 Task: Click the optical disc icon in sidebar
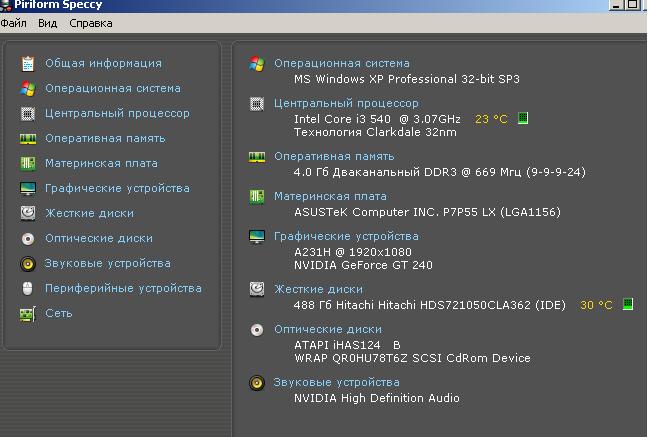click(27, 239)
